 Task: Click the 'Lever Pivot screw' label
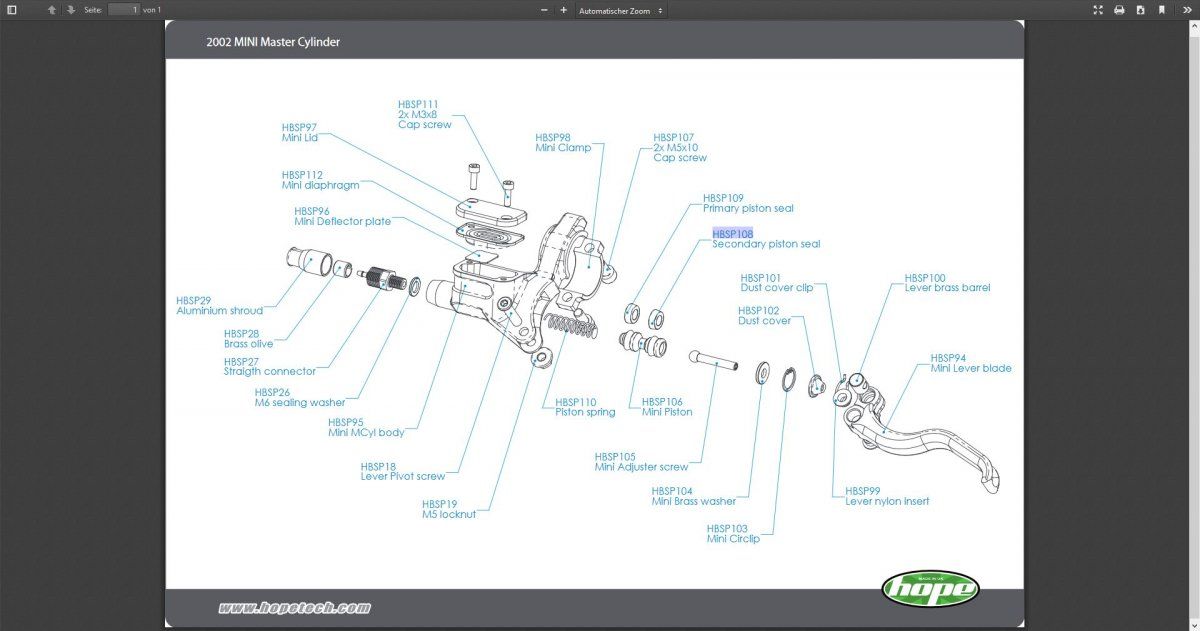click(x=403, y=477)
